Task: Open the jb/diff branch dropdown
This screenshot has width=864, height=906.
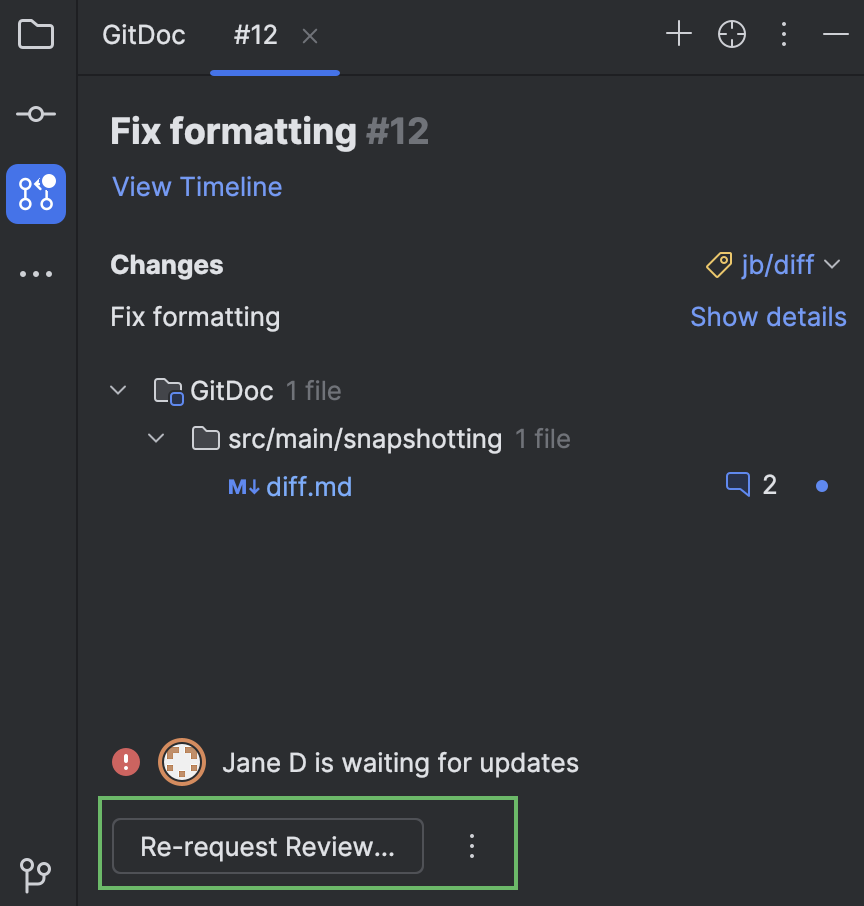Action: (833, 264)
